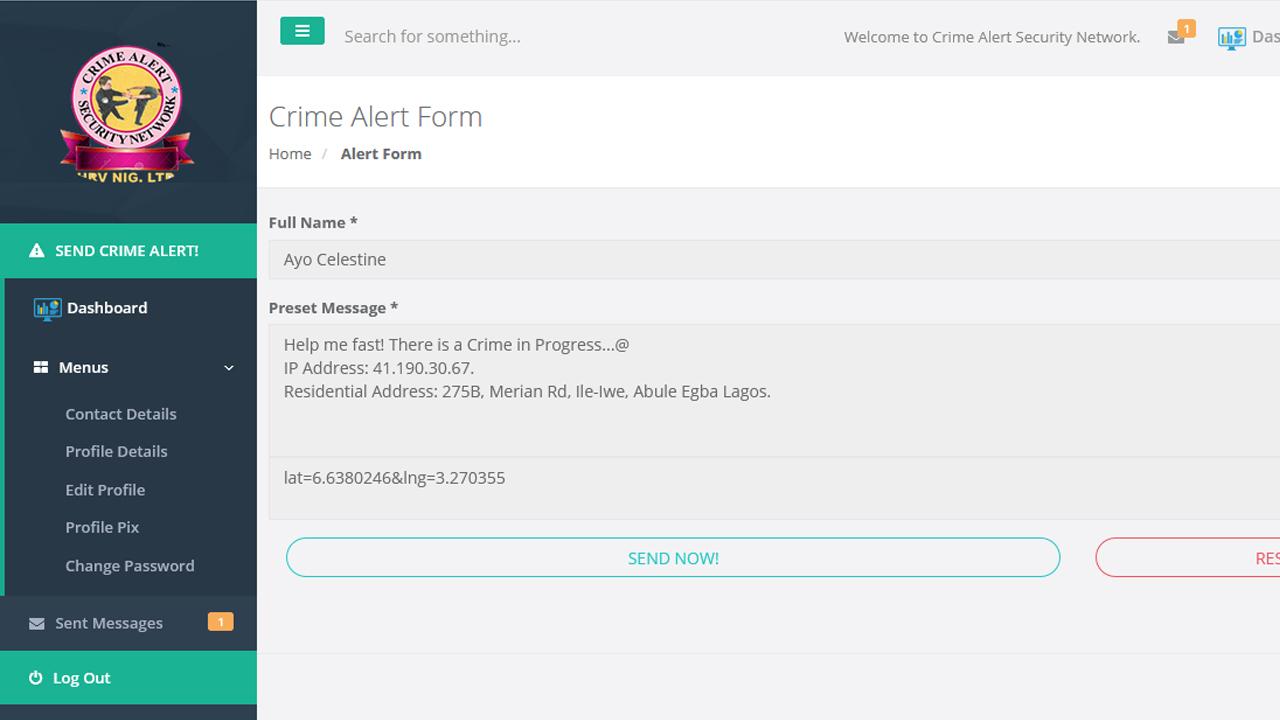Click the SEND NOW! button
The height and width of the screenshot is (720, 1280).
[673, 558]
